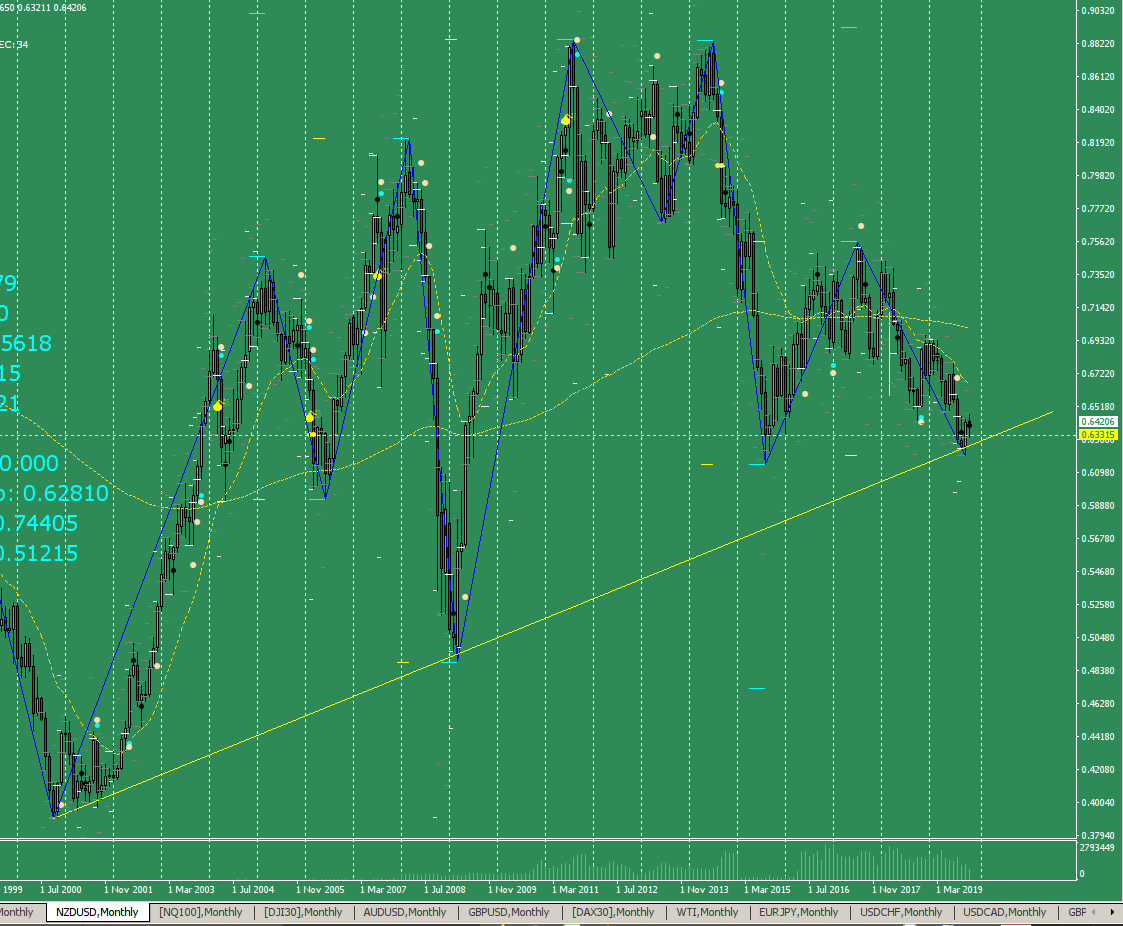Click the yellow horizontal line label 0.63315
This screenshot has width=1123, height=926.
[x=1098, y=435]
